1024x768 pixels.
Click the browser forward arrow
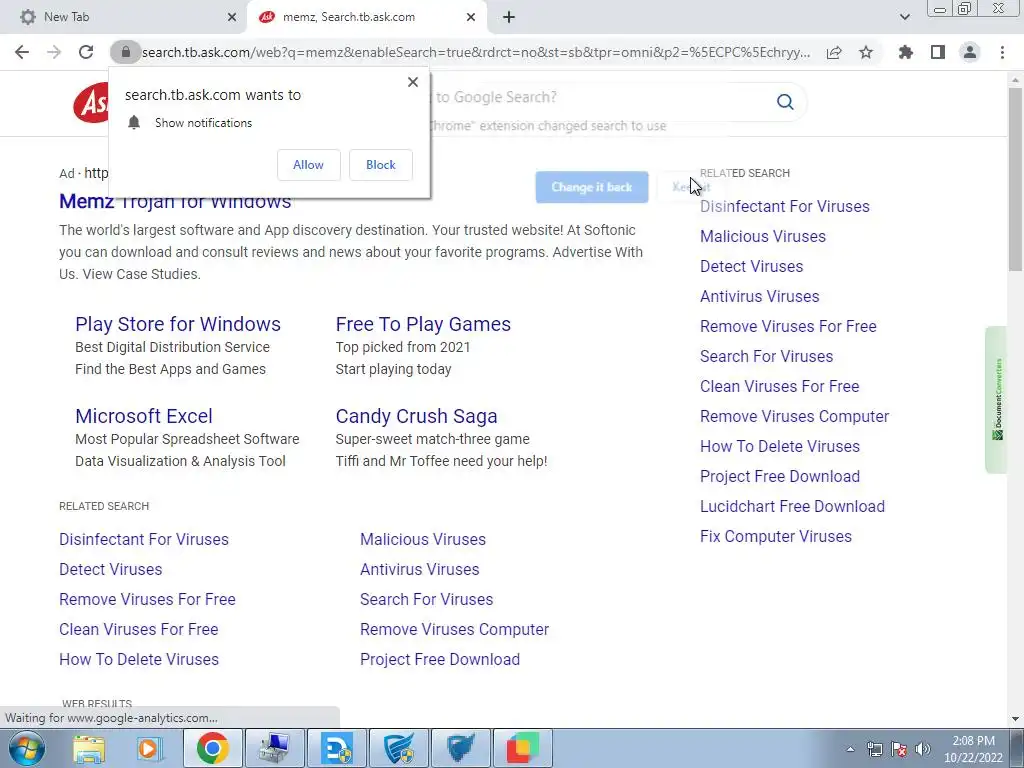pyautogui.click(x=54, y=52)
